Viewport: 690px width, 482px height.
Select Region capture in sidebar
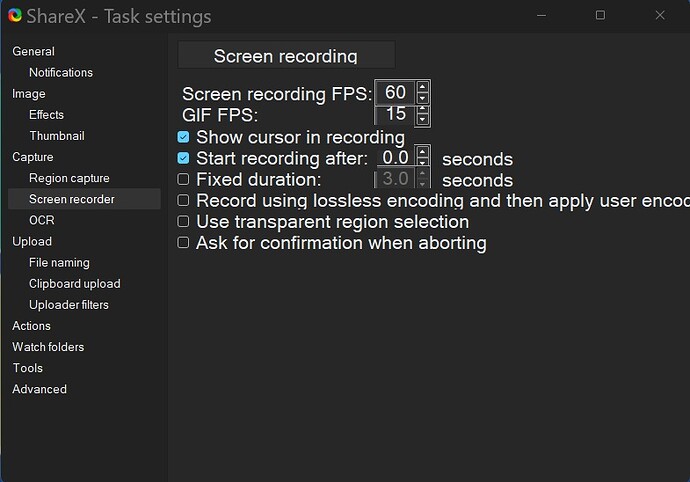[x=69, y=178]
